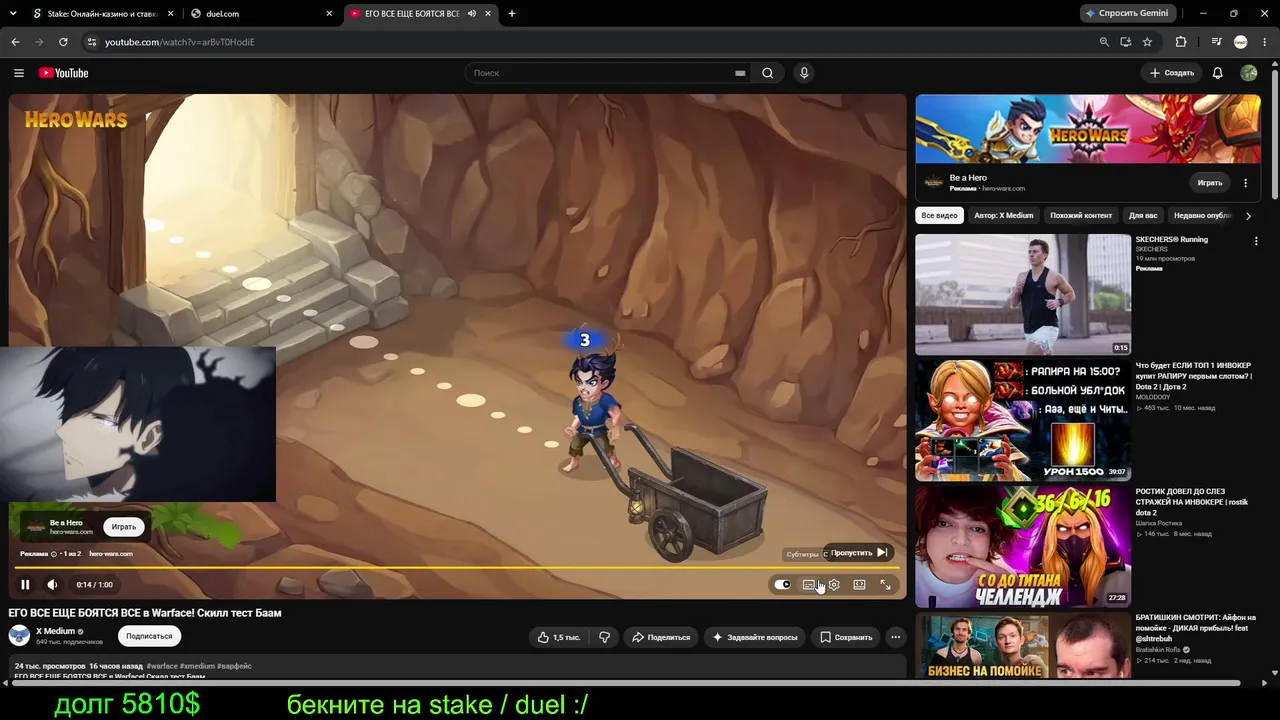Screen dimensions: 1280x720
Task: Click the yellow ad progress bar
Action: (457, 568)
